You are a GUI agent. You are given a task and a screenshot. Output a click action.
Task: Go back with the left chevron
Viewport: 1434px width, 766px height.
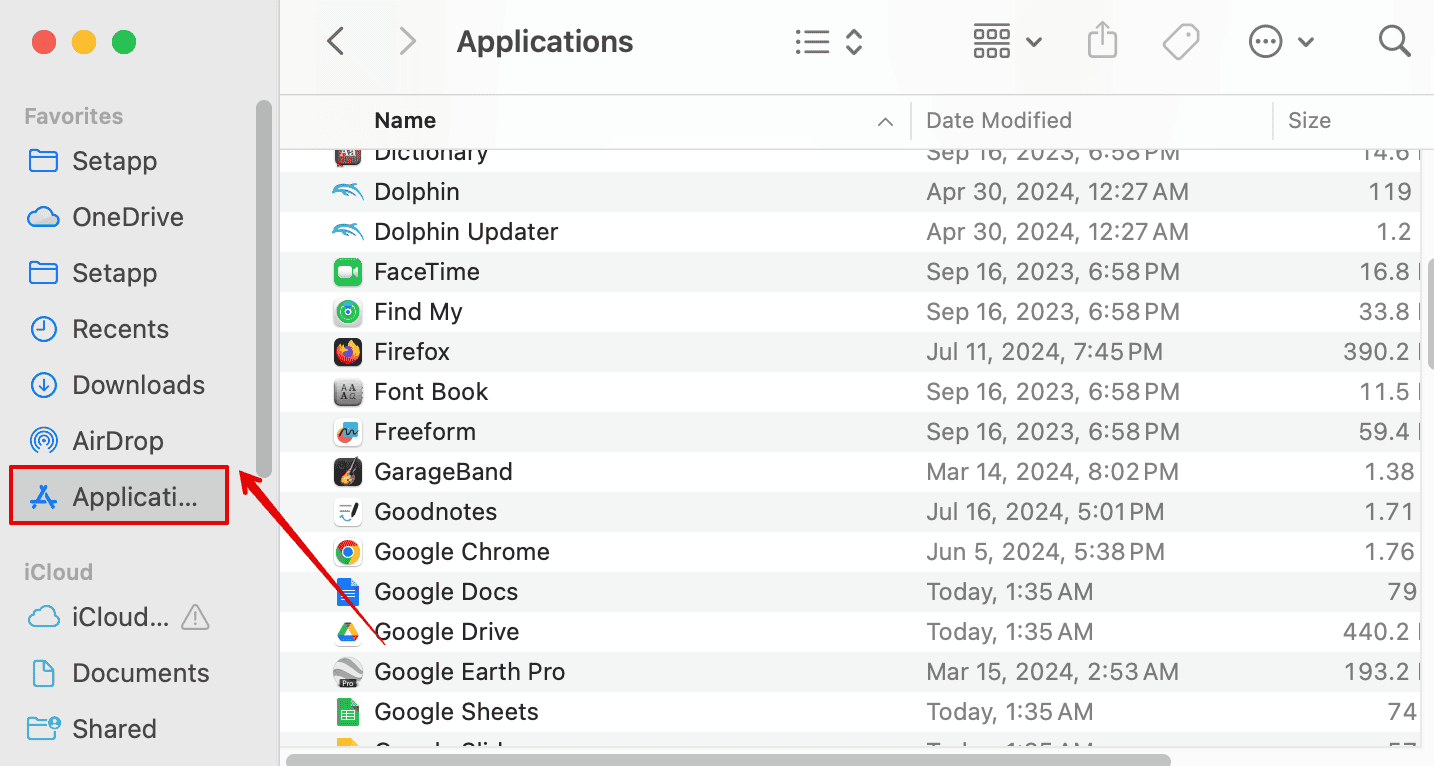point(336,42)
